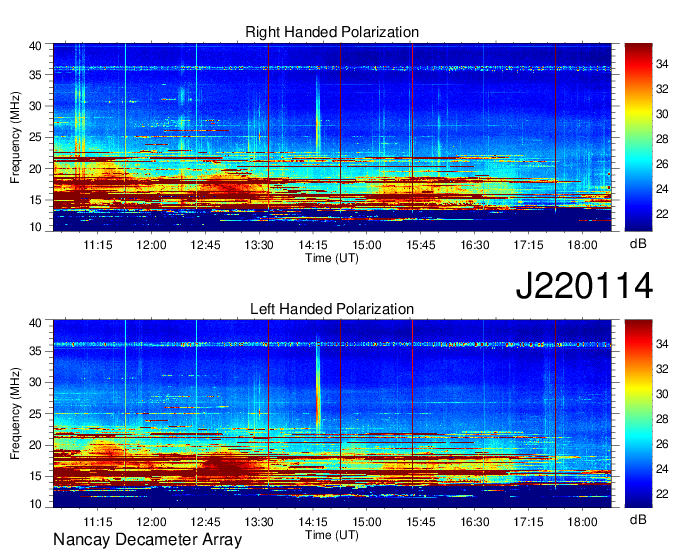Click 14:15 tick on Left Handed time axis
This screenshot has width=680, height=552.
(313, 521)
